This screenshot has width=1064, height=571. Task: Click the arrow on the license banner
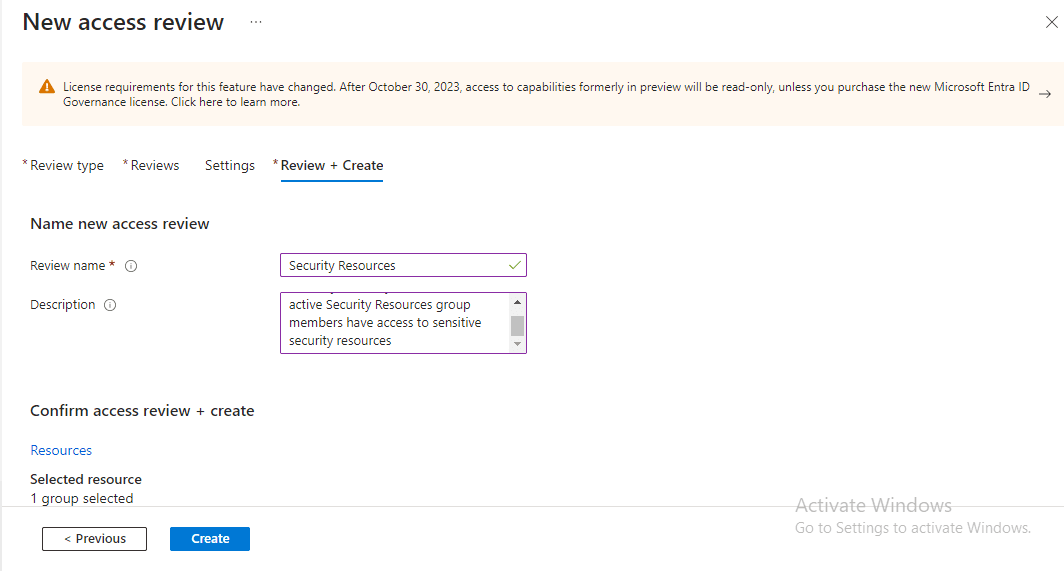pyautogui.click(x=1044, y=94)
